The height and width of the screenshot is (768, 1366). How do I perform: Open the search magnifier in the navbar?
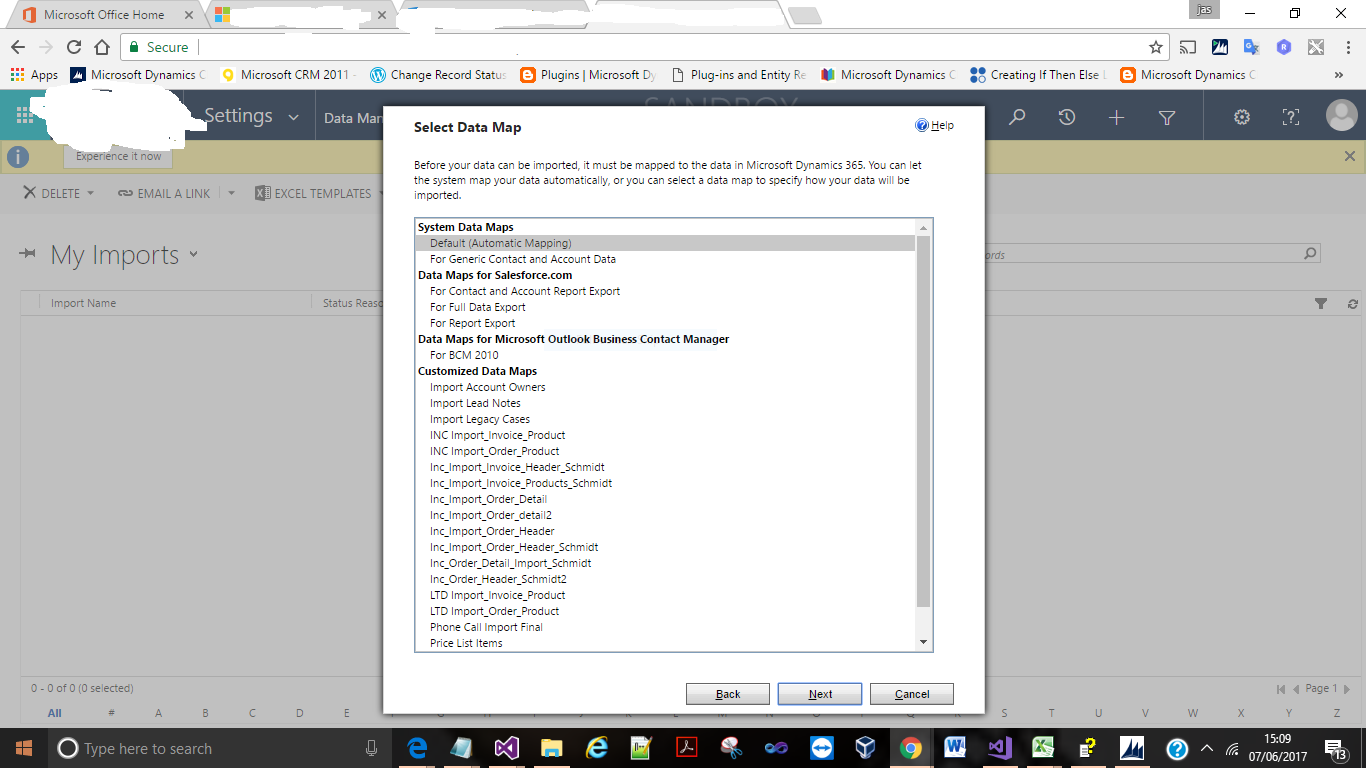(x=1017, y=117)
